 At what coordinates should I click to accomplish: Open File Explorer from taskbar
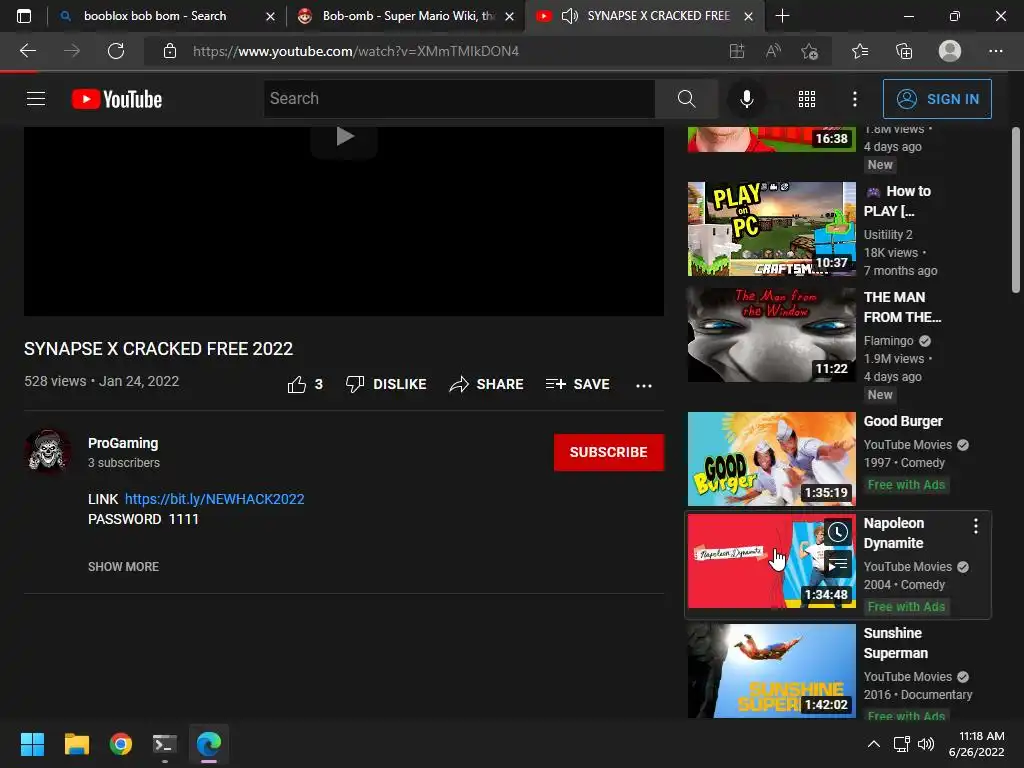pos(76,744)
